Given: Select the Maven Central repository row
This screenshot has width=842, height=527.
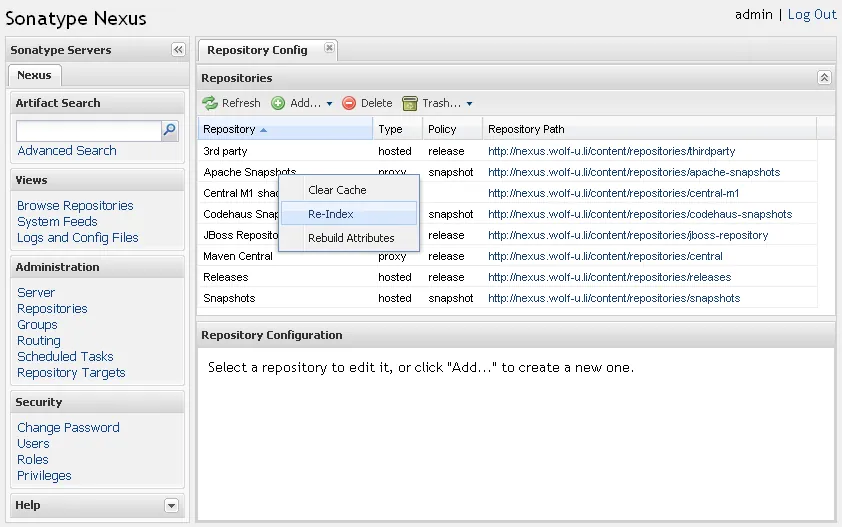Looking at the screenshot, I should (507, 256).
